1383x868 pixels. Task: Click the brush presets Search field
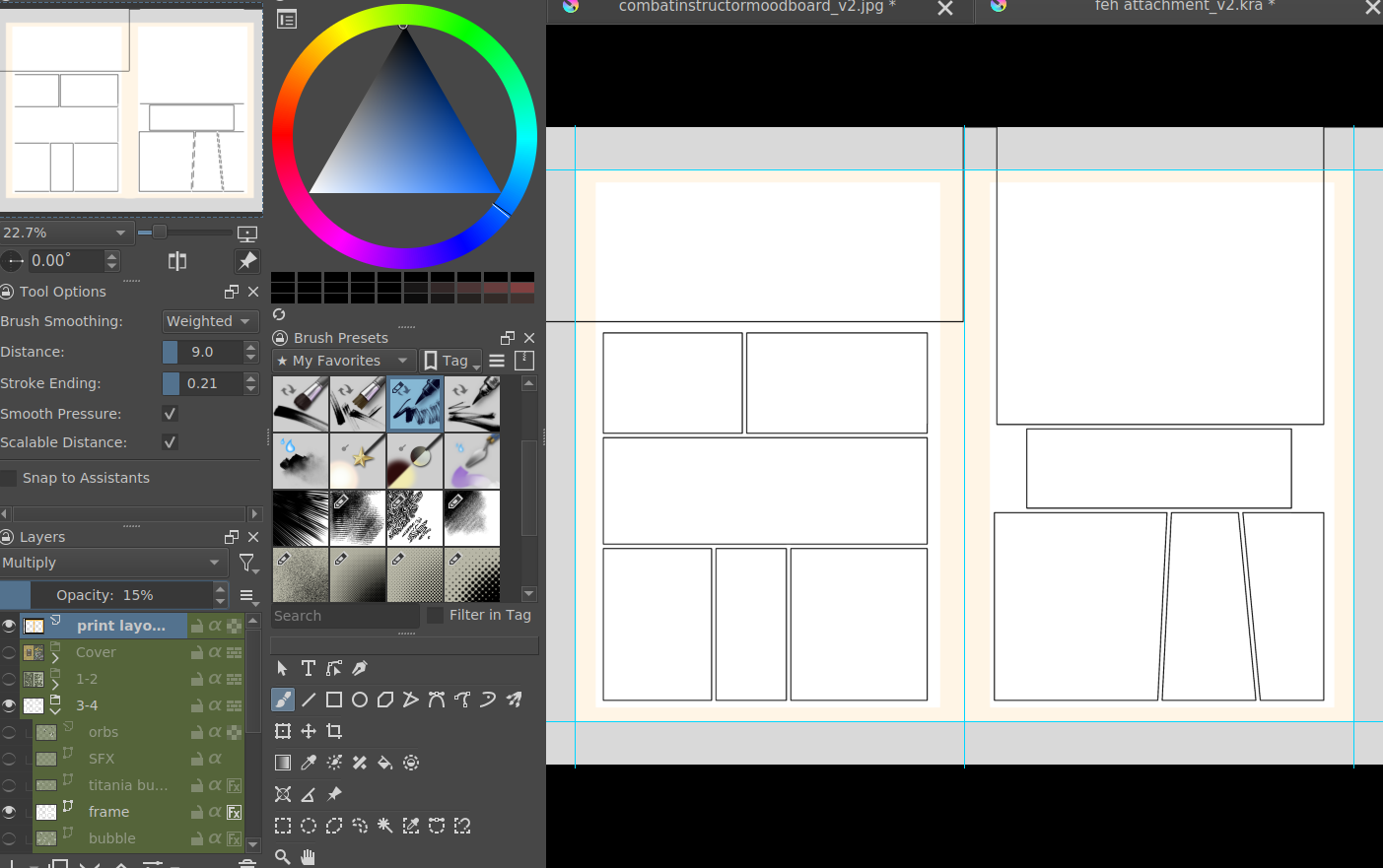coord(345,616)
